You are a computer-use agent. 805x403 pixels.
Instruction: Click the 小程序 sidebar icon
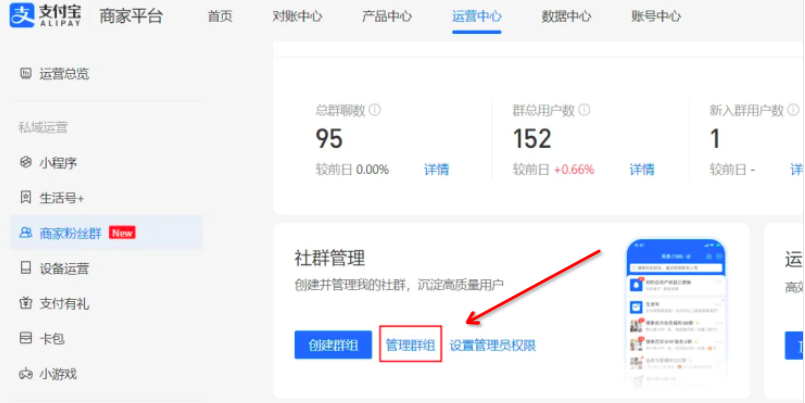pos(26,163)
